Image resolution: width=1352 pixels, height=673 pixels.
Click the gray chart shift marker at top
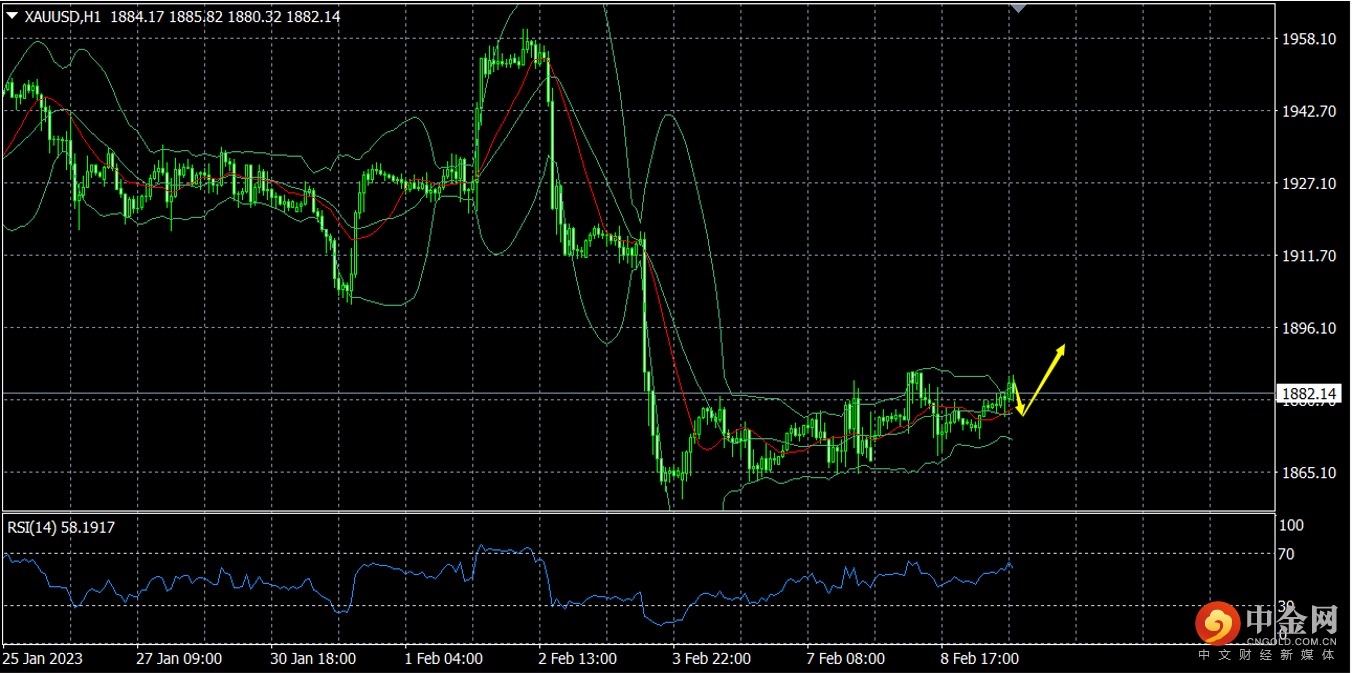coord(1018,7)
